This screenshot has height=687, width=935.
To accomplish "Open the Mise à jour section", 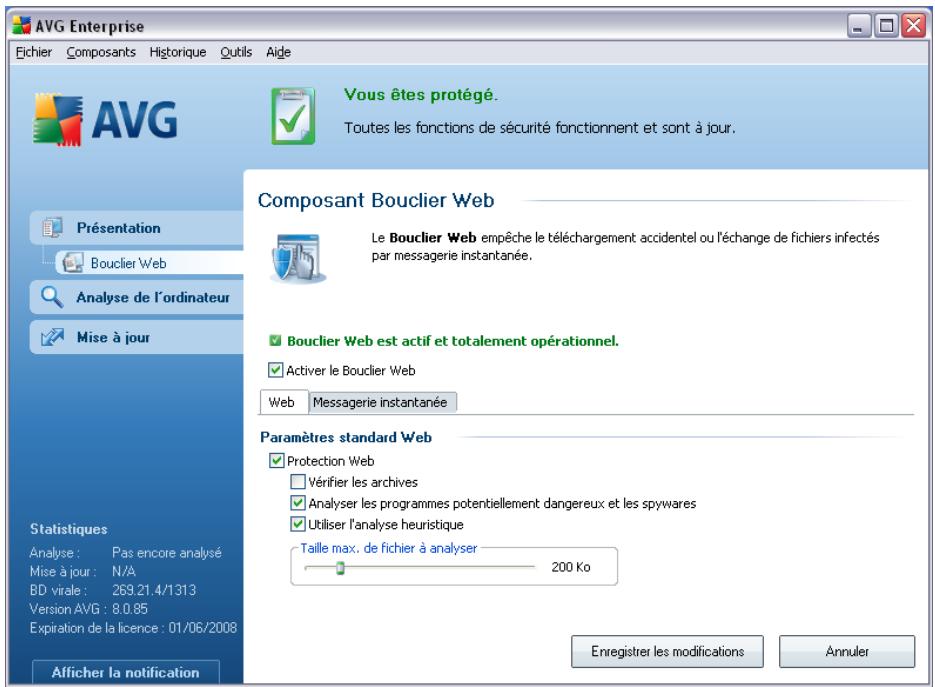I will [137, 337].
